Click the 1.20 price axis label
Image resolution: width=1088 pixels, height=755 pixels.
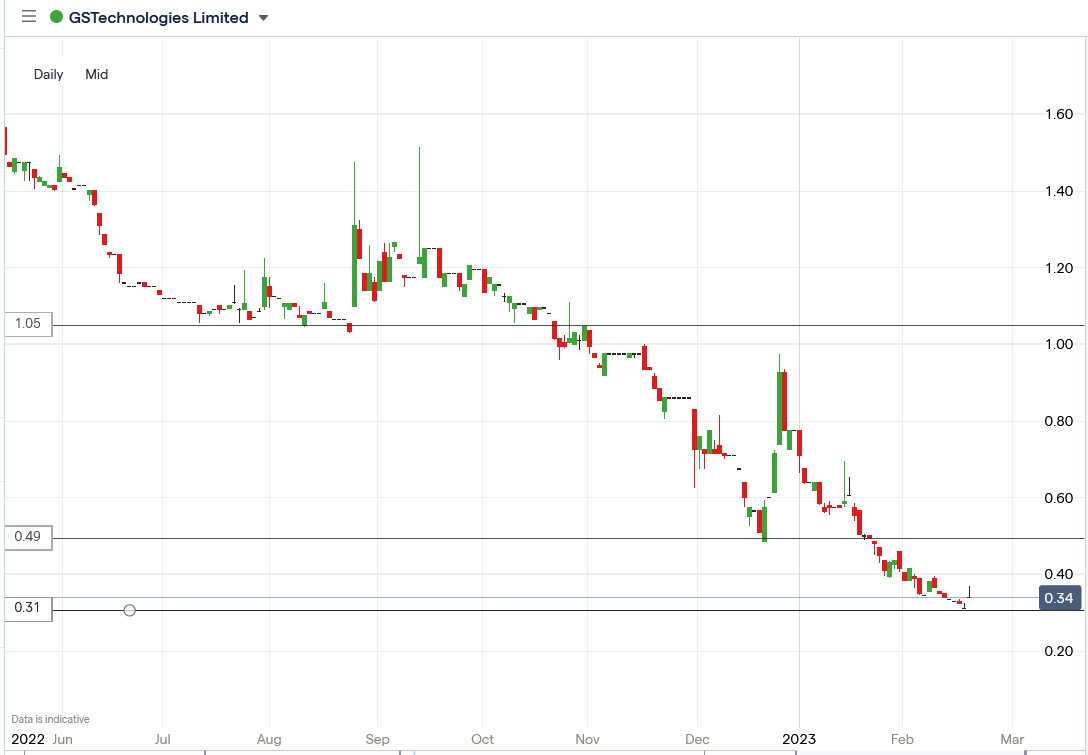(1059, 268)
